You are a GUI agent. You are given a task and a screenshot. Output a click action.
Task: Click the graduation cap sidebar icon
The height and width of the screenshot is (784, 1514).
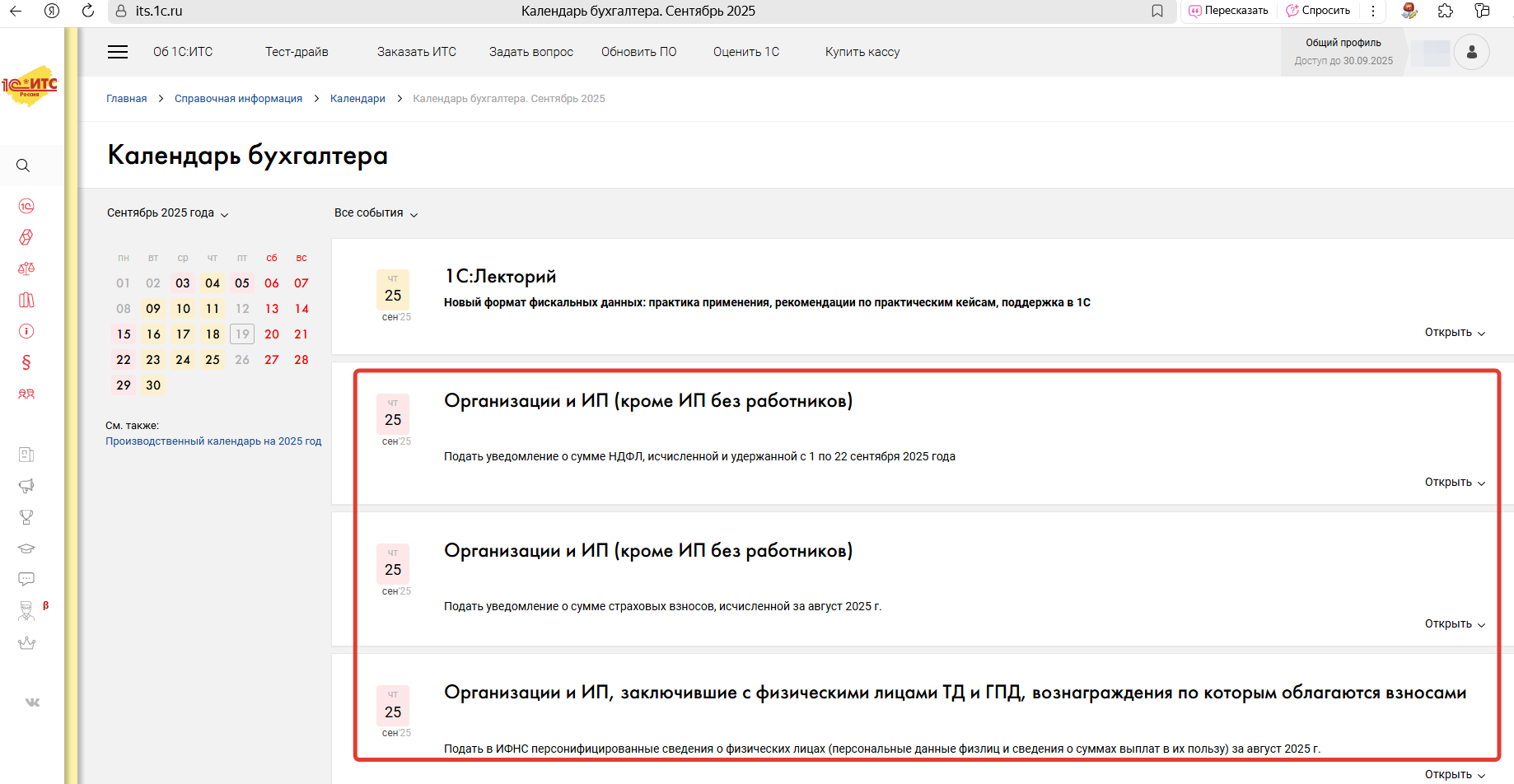point(26,548)
